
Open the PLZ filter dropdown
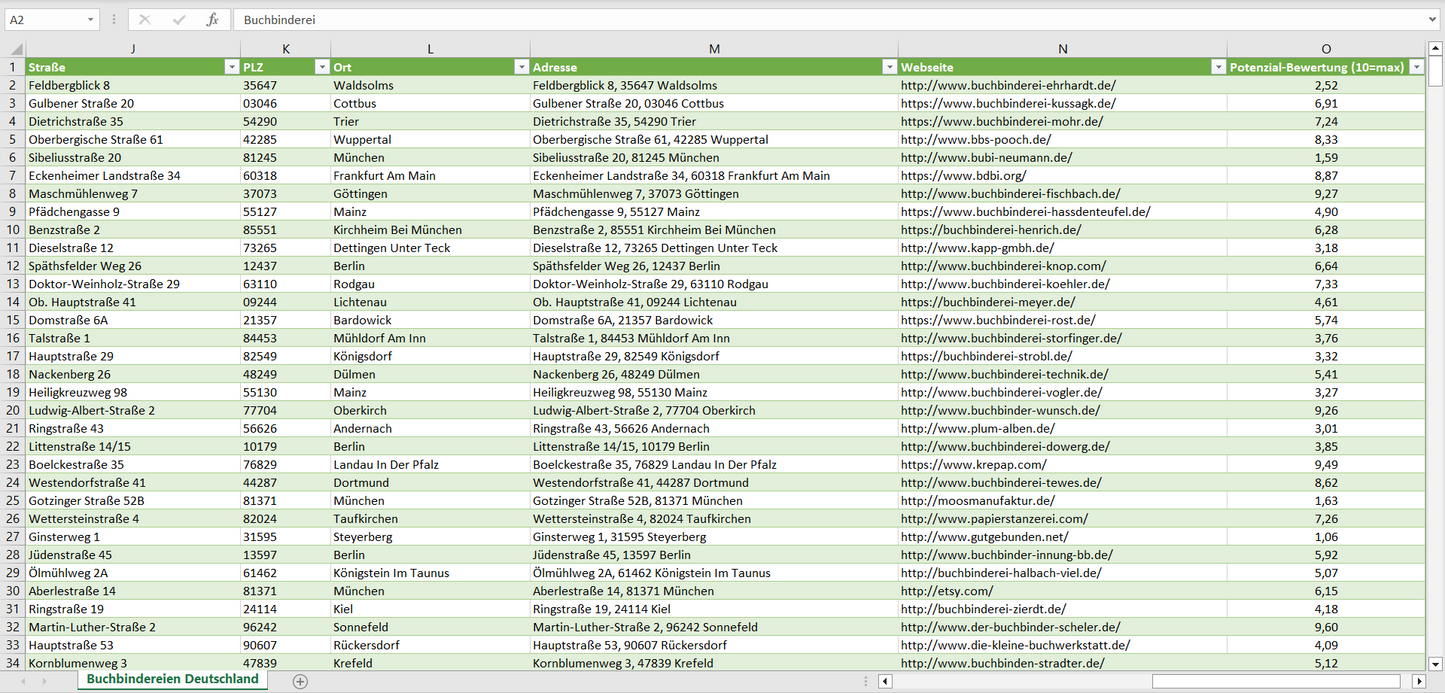coord(321,67)
